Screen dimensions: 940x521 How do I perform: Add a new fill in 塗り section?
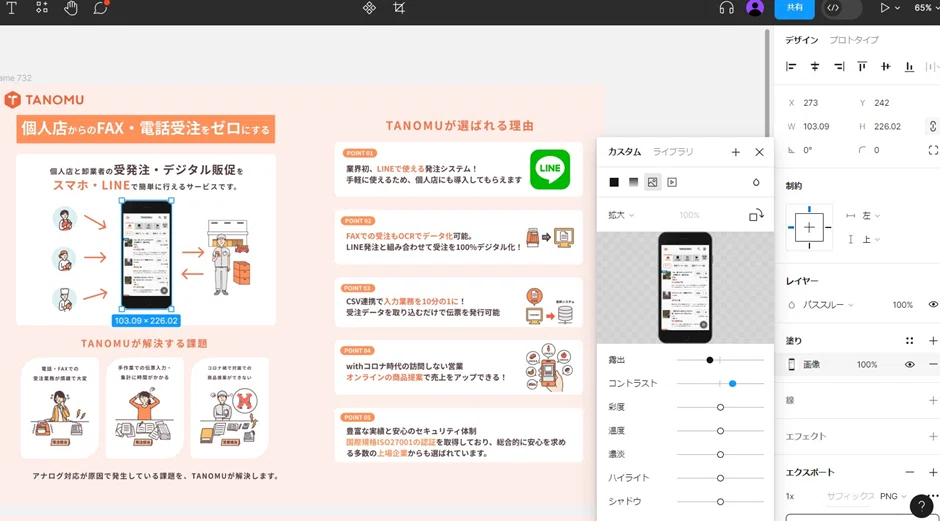pyautogui.click(x=933, y=341)
